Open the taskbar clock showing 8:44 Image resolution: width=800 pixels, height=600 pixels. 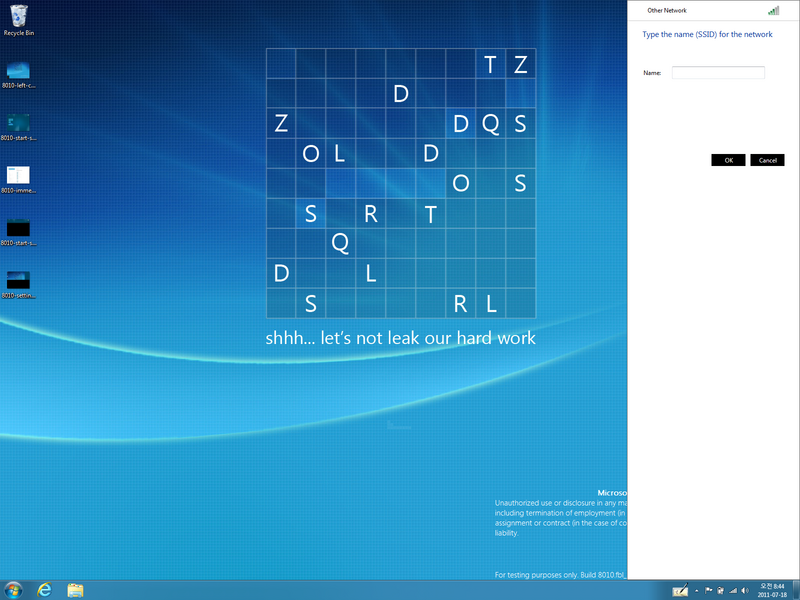coord(772,590)
